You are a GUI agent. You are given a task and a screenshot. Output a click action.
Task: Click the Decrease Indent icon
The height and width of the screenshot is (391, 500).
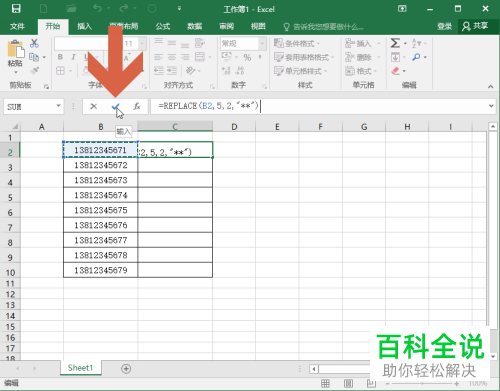[158, 71]
